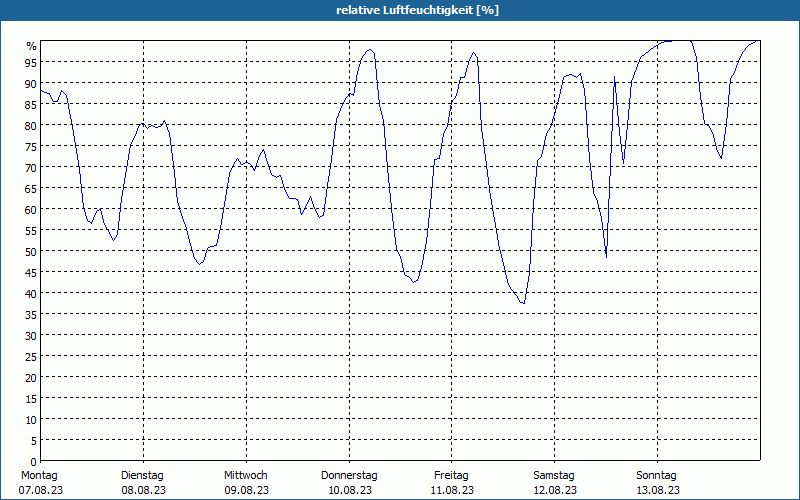
Task: Select the '0' y-axis origin label
Action: [x=34, y=462]
